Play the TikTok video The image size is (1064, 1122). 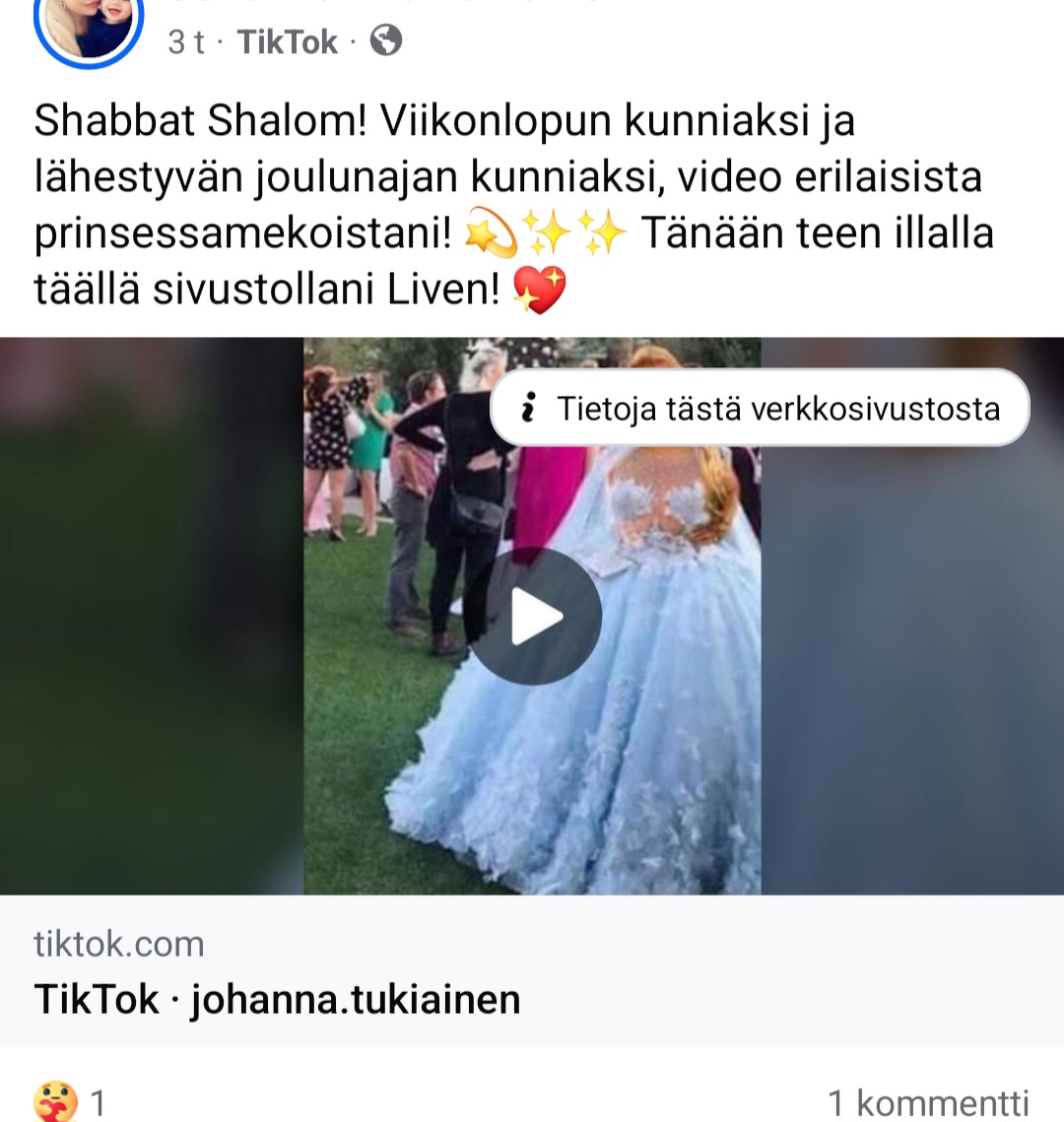[x=532, y=616]
